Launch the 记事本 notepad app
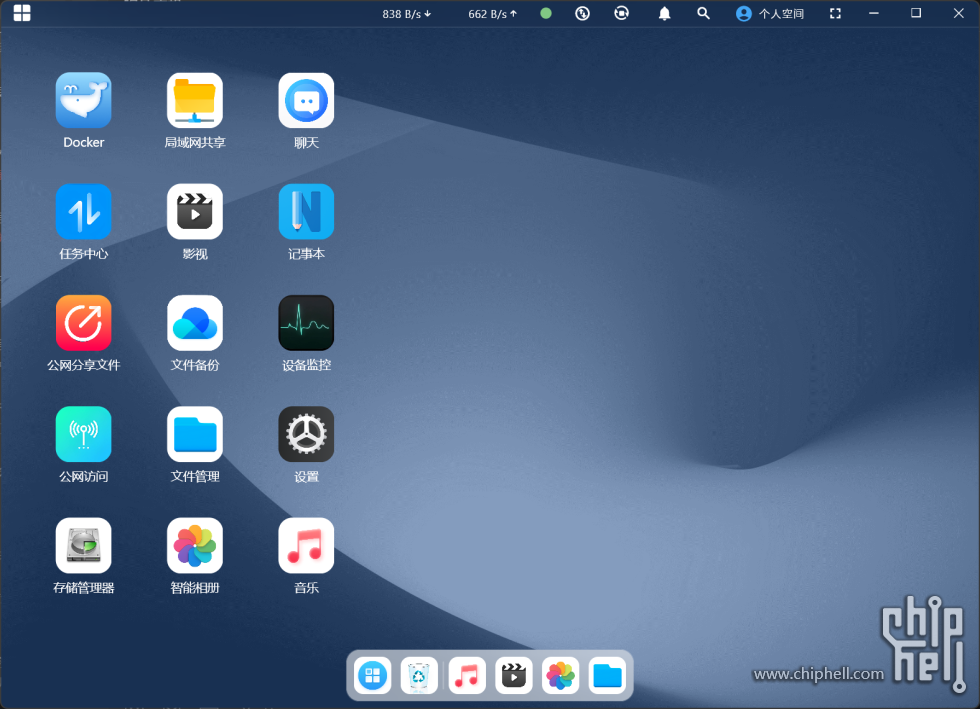The height and width of the screenshot is (709, 980). coord(306,212)
